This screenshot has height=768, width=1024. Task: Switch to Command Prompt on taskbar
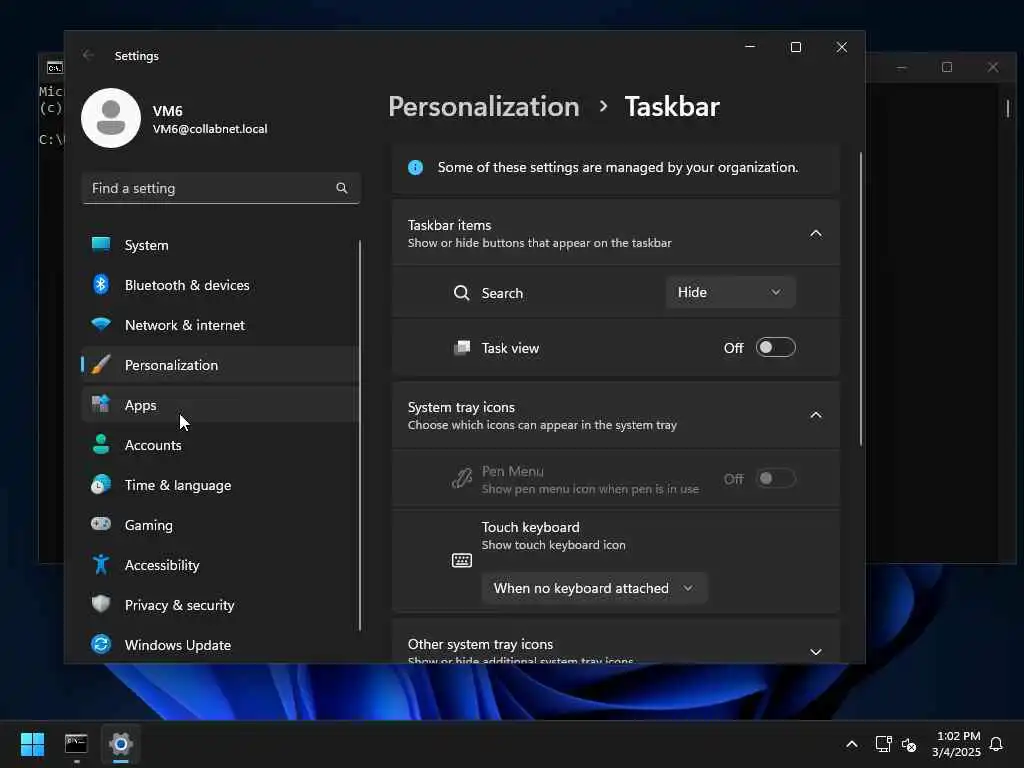(76, 744)
